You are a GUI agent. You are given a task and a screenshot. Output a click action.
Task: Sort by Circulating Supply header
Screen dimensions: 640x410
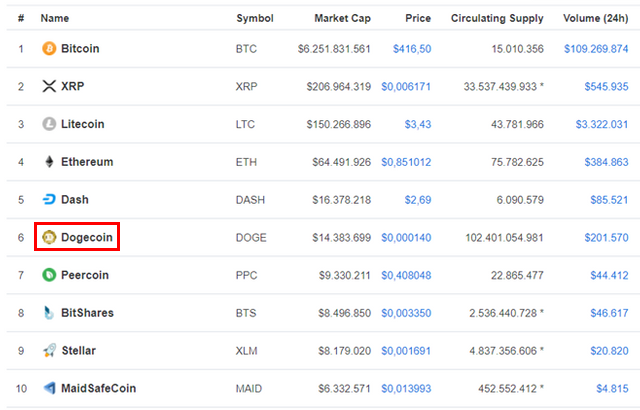[x=497, y=18]
